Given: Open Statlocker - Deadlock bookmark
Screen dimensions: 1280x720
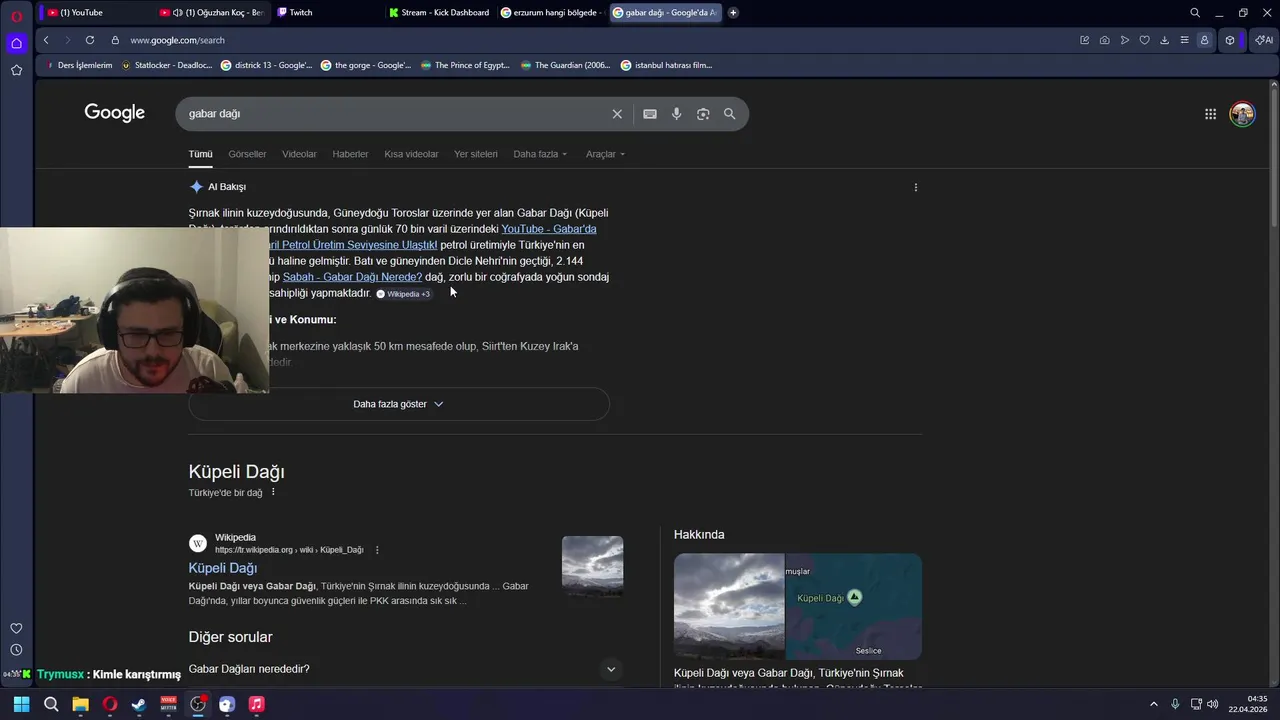Looking at the screenshot, I should coord(167,65).
